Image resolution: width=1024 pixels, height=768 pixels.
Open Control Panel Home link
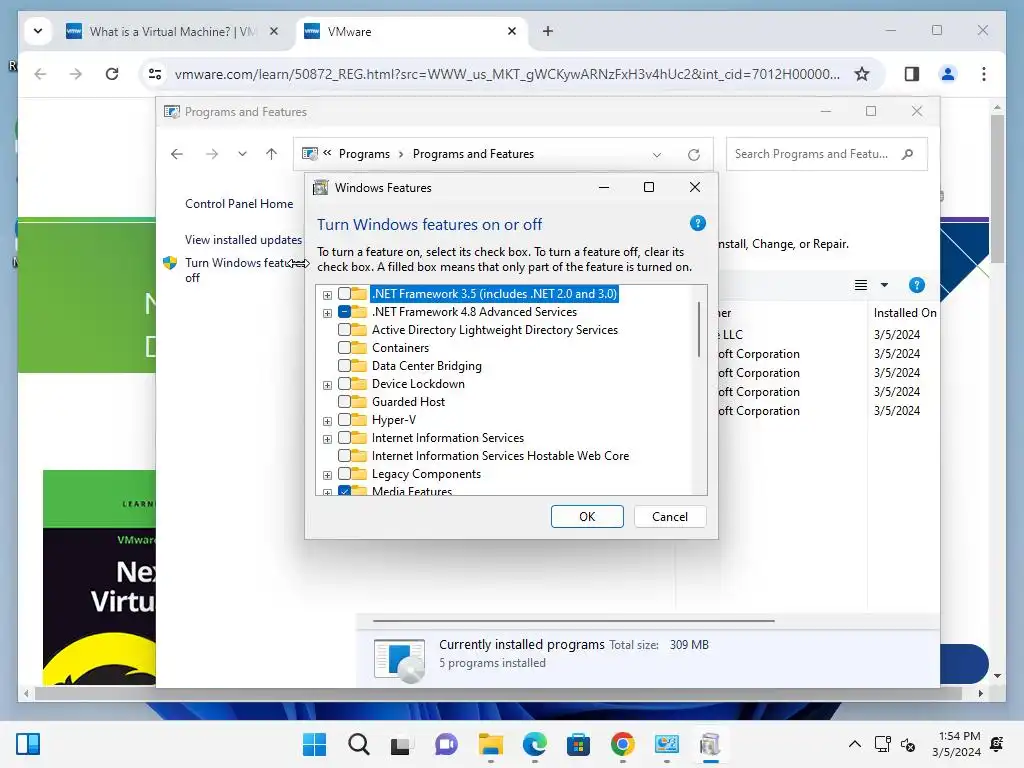coord(239,204)
